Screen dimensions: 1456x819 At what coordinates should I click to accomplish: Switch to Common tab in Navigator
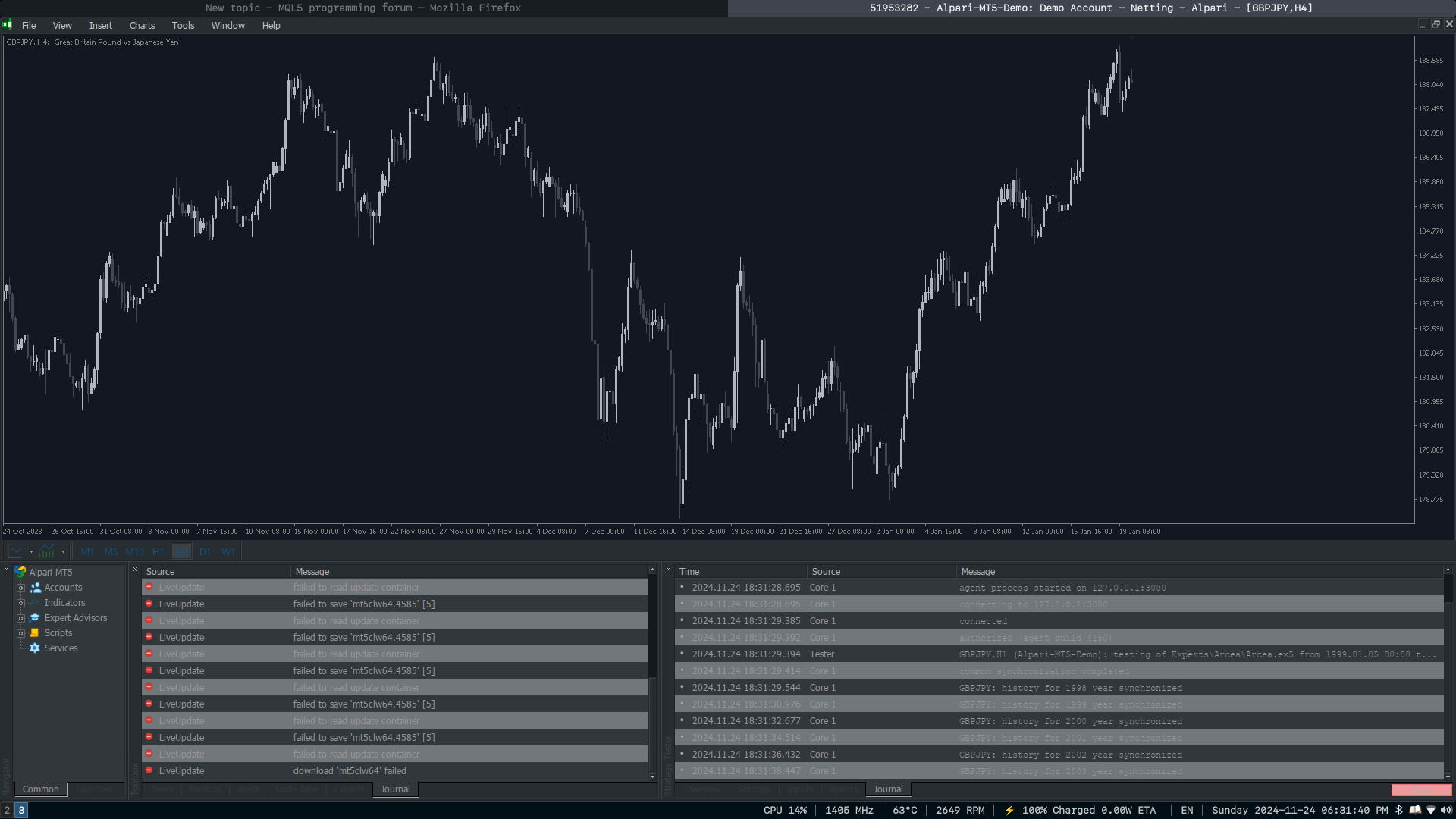tap(41, 789)
